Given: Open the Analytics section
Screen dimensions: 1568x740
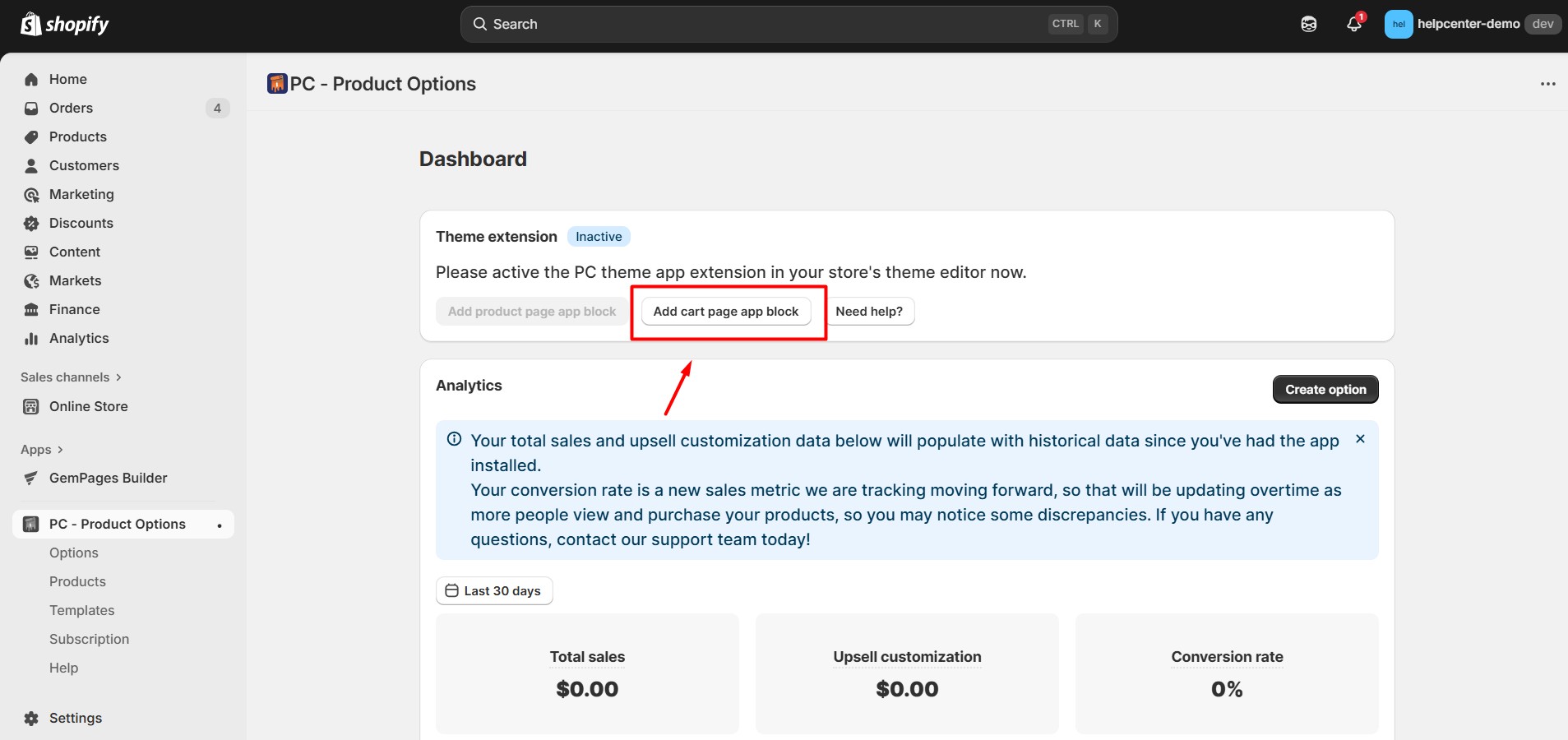Looking at the screenshot, I should point(79,338).
